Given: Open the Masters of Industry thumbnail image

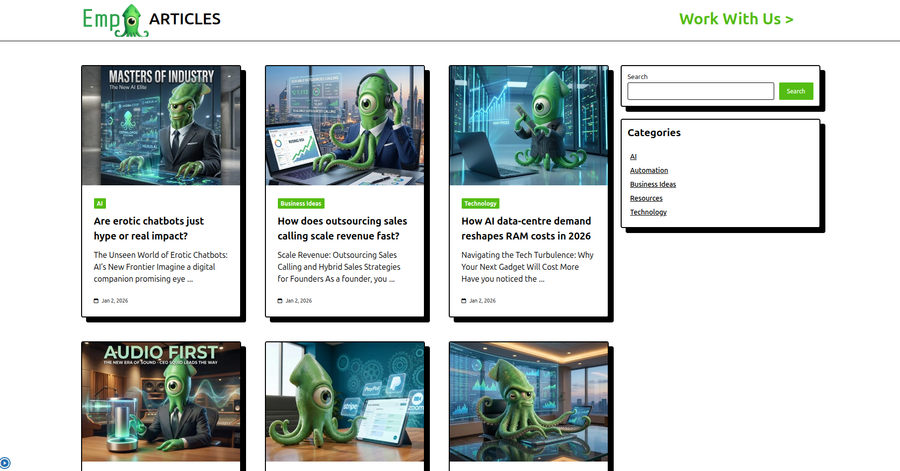Looking at the screenshot, I should pos(161,125).
